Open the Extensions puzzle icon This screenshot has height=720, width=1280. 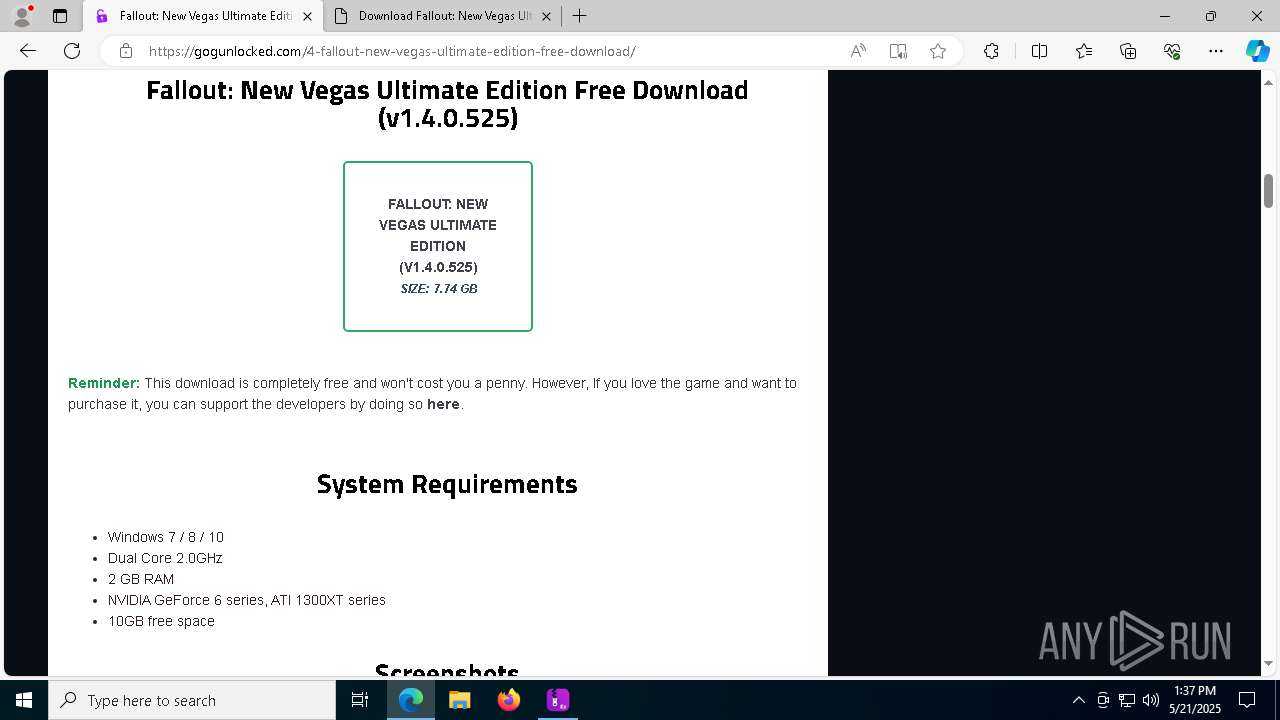click(x=991, y=51)
